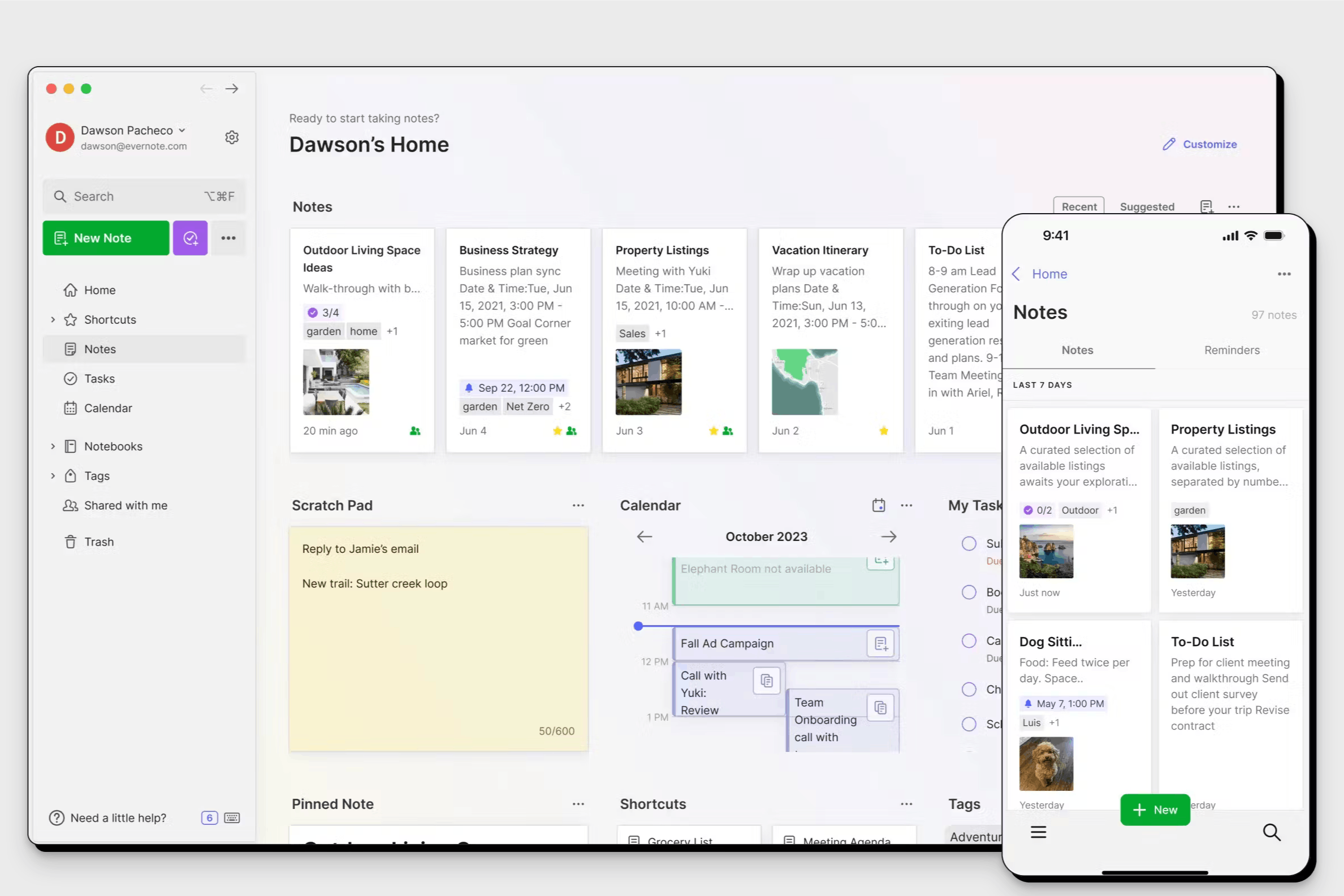Open the Reminders tab on the phone
Image resolution: width=1344 pixels, height=896 pixels.
pos(1231,350)
